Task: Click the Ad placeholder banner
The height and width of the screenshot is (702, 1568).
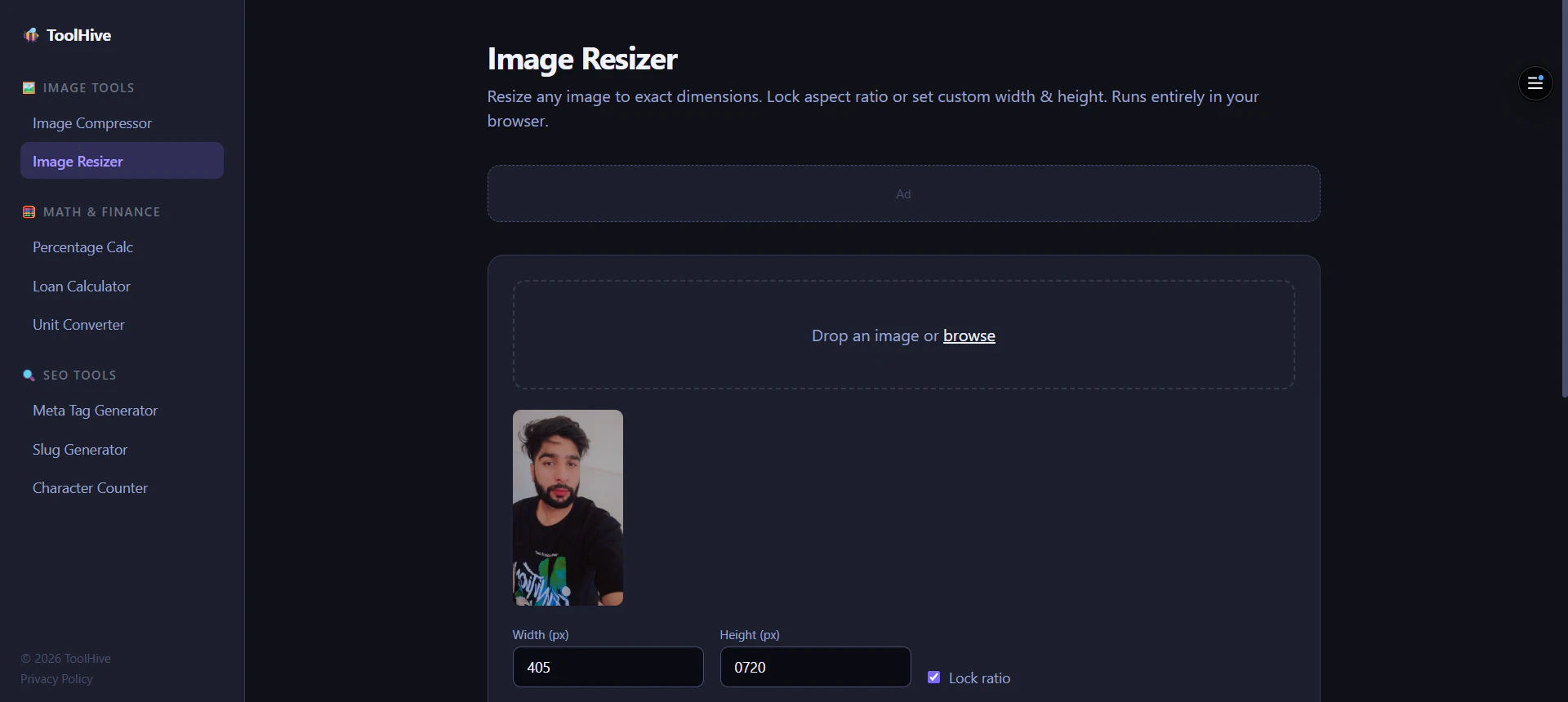Action: pos(903,193)
